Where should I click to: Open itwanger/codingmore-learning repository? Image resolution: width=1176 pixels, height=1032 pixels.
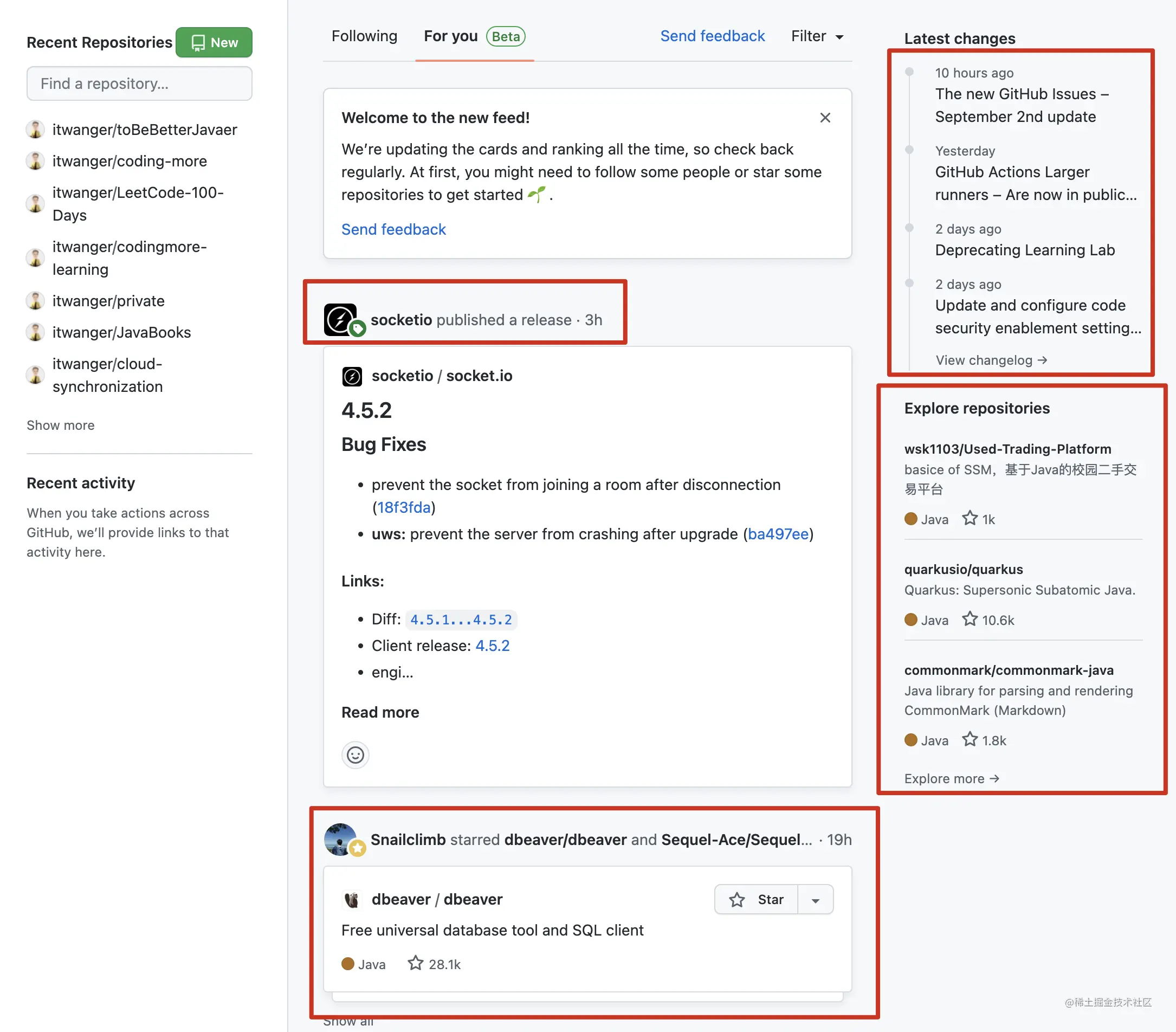tap(130, 258)
